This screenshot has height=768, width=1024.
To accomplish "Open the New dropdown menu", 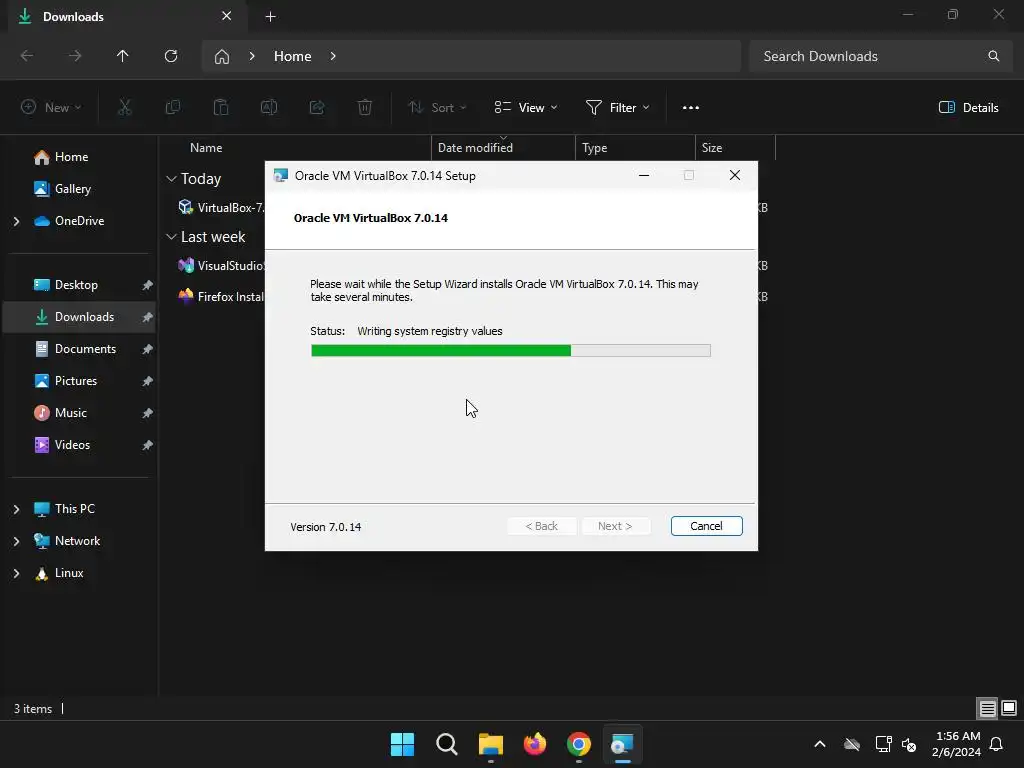I will (x=52, y=108).
